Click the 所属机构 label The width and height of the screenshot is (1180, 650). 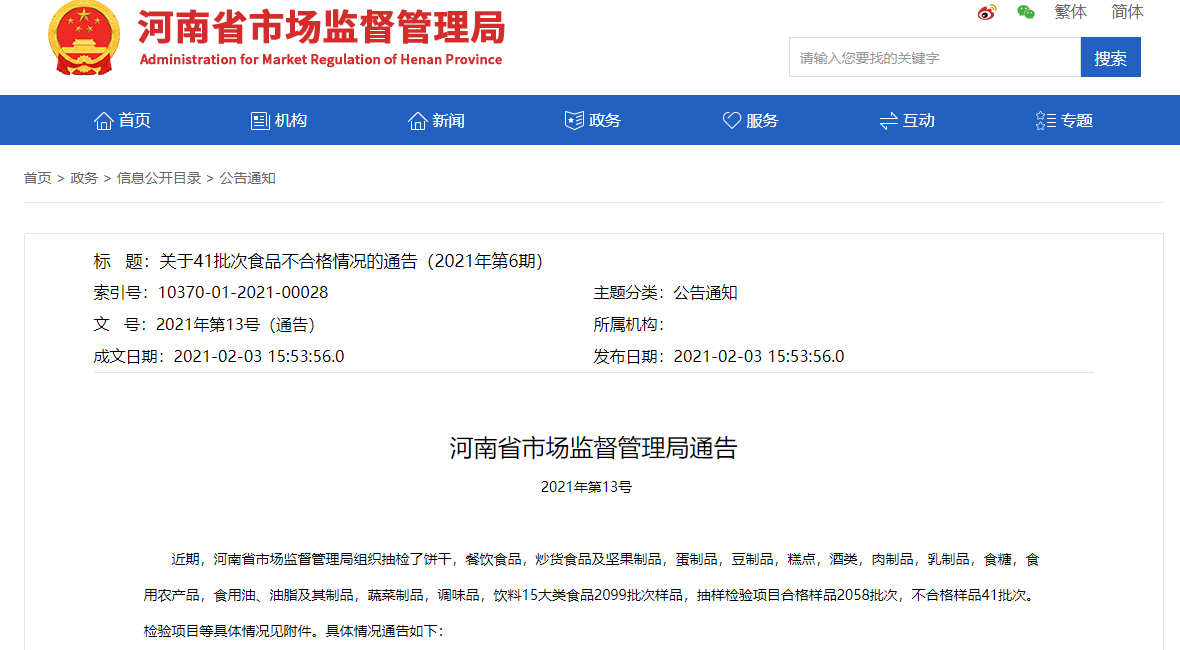point(628,325)
